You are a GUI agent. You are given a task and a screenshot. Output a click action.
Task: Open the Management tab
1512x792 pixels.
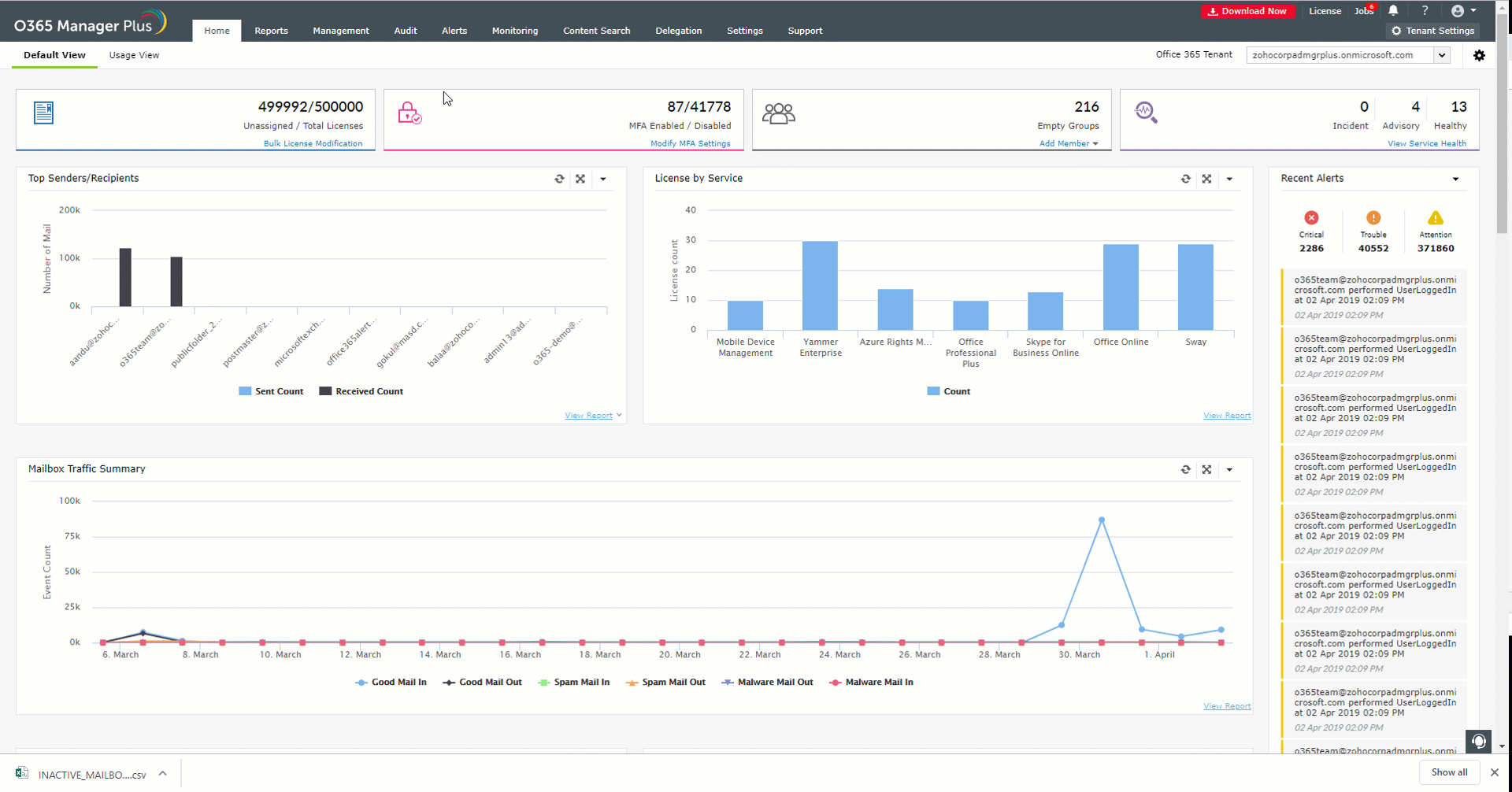(x=341, y=31)
